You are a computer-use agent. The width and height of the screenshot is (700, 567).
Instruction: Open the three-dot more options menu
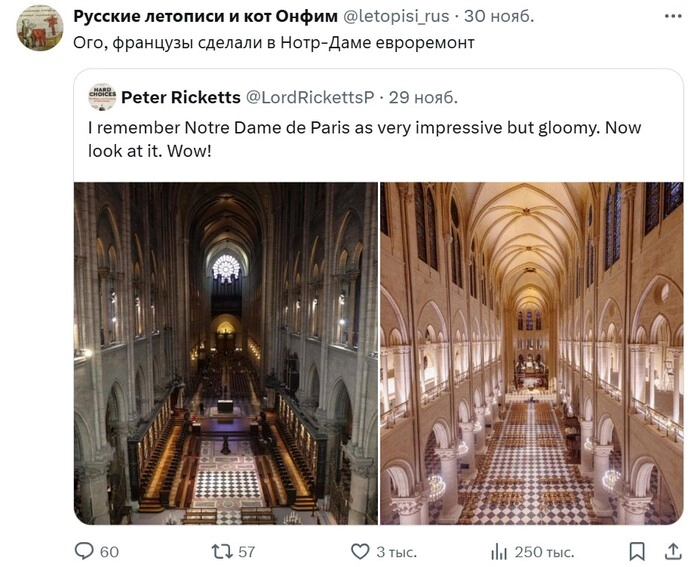(x=669, y=16)
